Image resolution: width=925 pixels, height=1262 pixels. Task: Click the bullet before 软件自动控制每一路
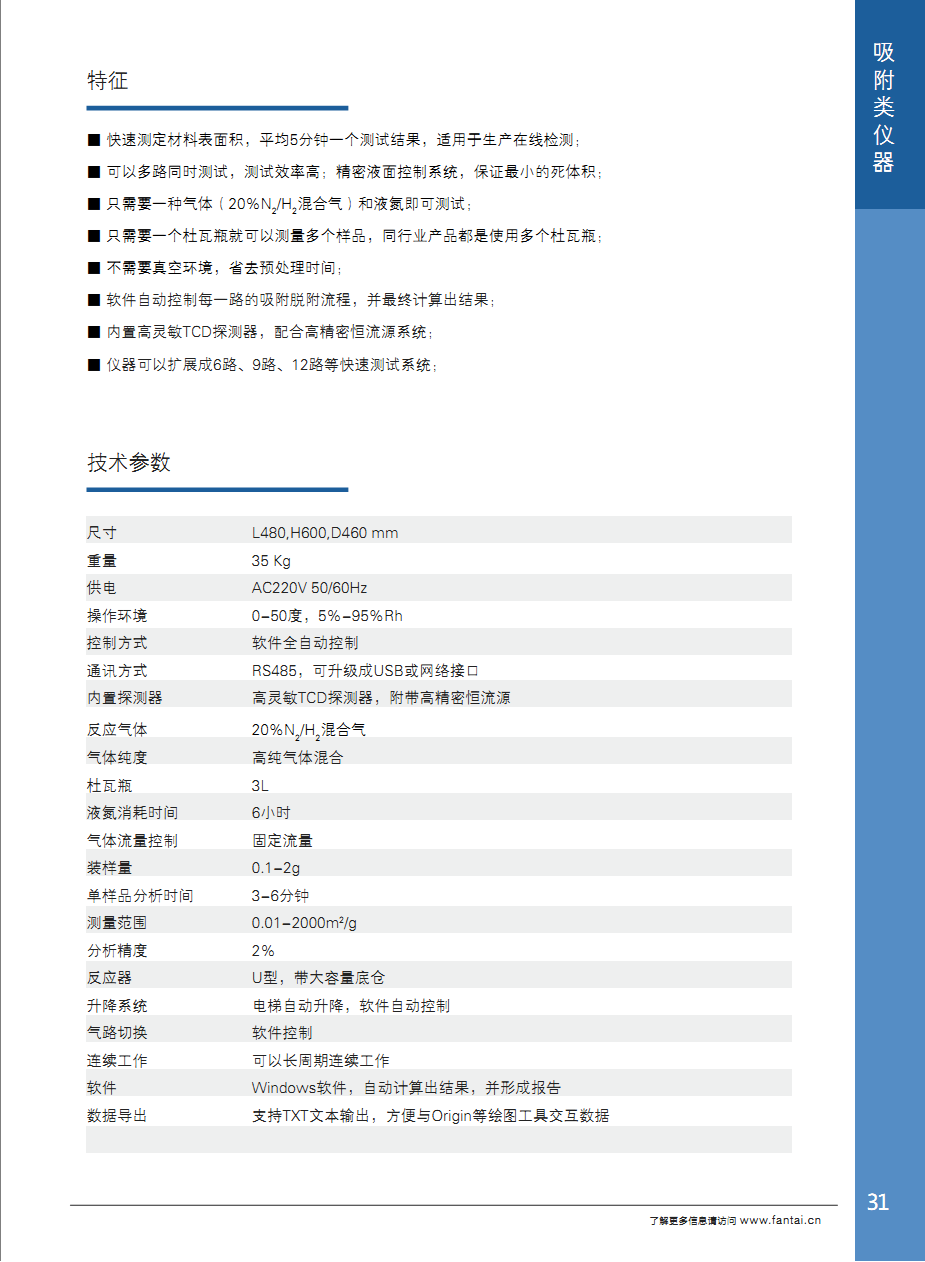tap(94, 300)
